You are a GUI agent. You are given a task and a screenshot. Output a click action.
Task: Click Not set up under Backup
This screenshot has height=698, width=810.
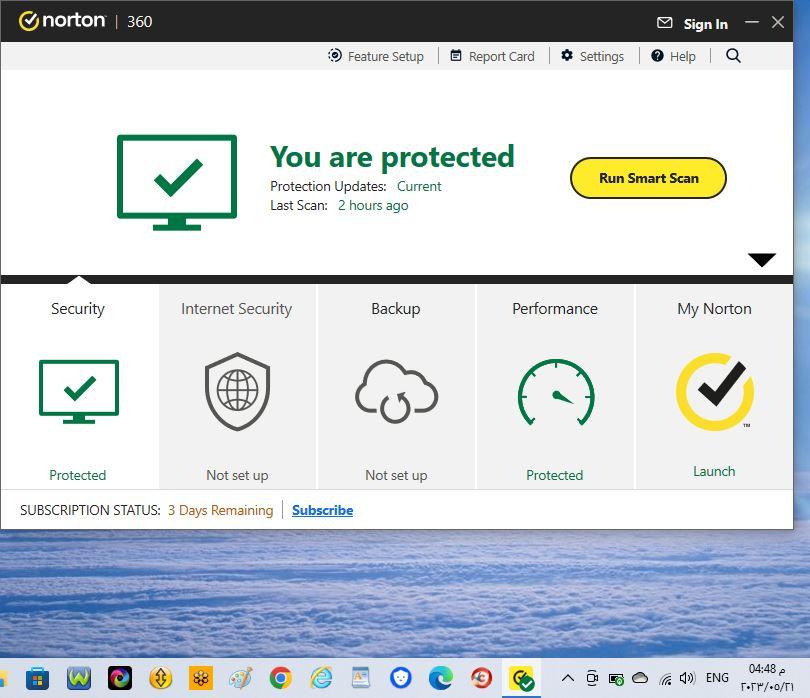tap(396, 475)
